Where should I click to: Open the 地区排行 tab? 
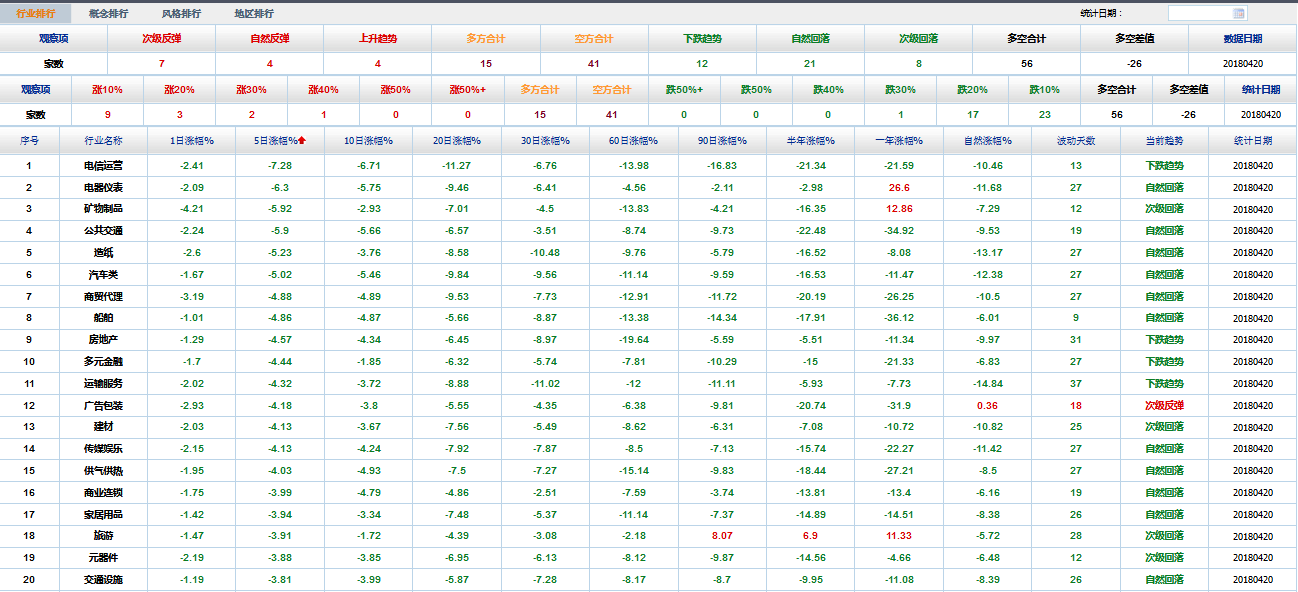point(254,14)
